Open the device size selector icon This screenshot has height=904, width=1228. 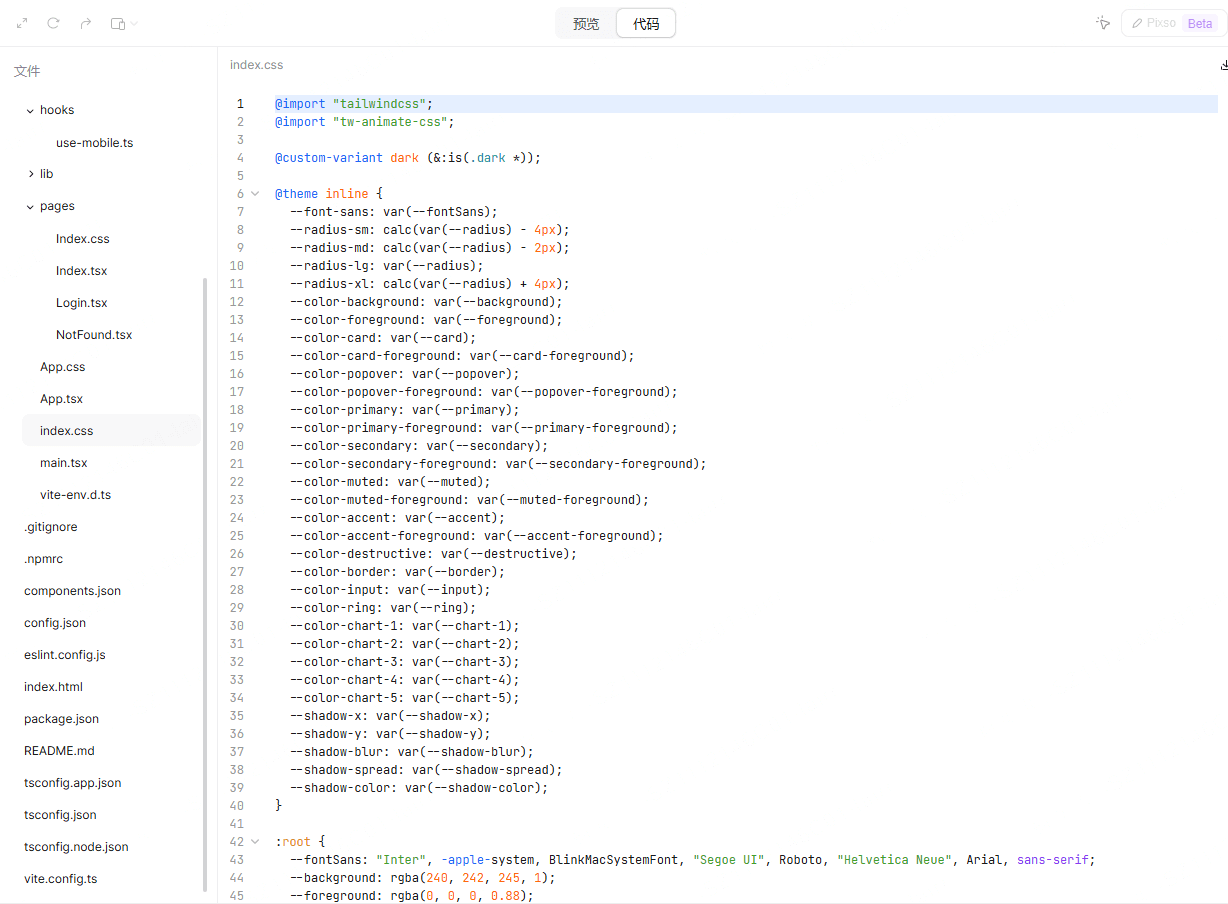(123, 23)
